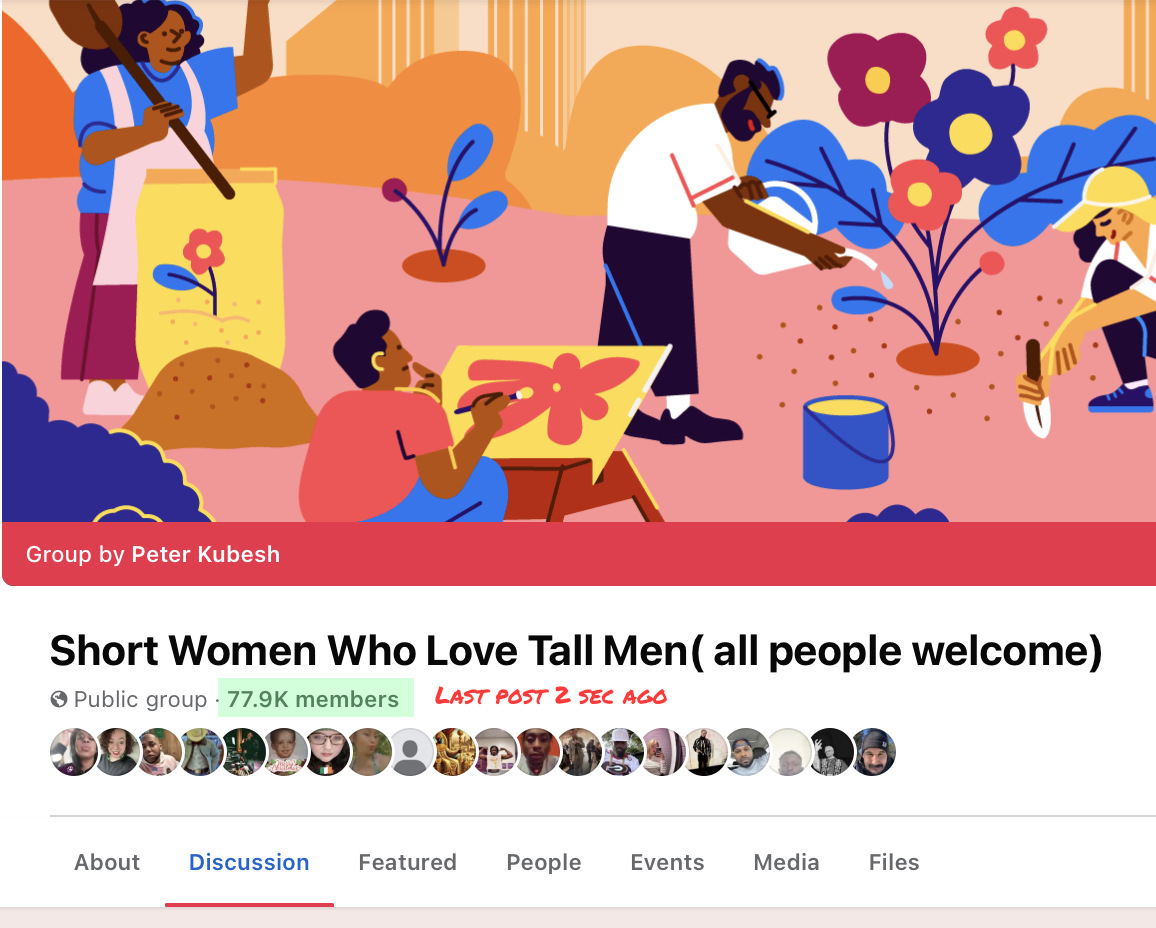Open the member avatar wearing a cowboy hat
Image resolution: width=1156 pixels, height=928 pixels.
click(201, 752)
